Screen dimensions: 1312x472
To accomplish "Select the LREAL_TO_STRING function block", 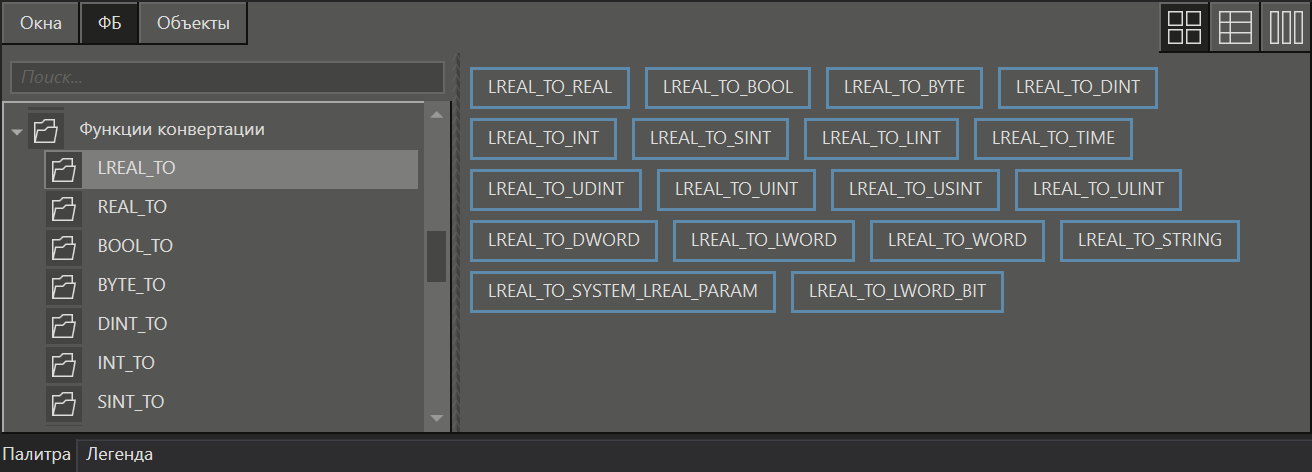I will pos(1149,240).
